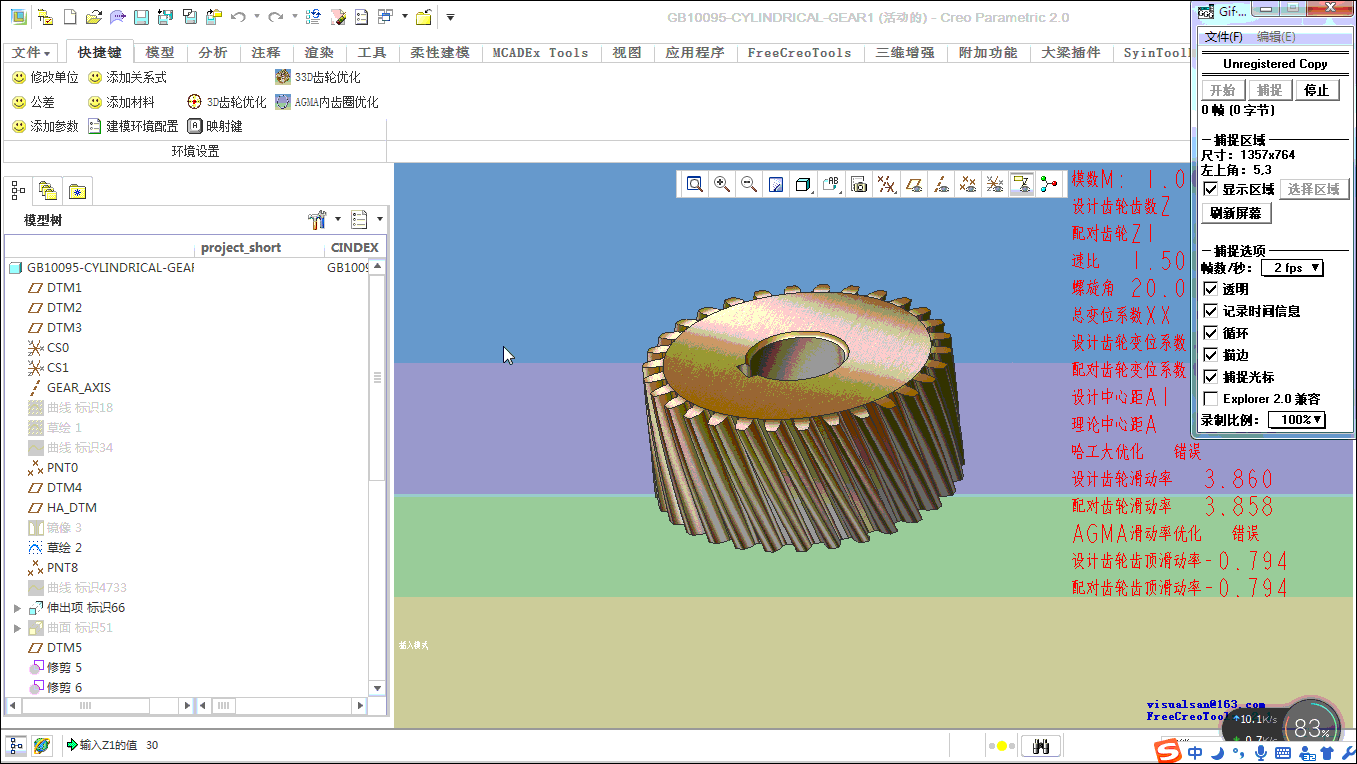Image resolution: width=1357 pixels, height=764 pixels.
Task: Toggle the 记录时间信息 checkbox
Action: pos(1211,311)
